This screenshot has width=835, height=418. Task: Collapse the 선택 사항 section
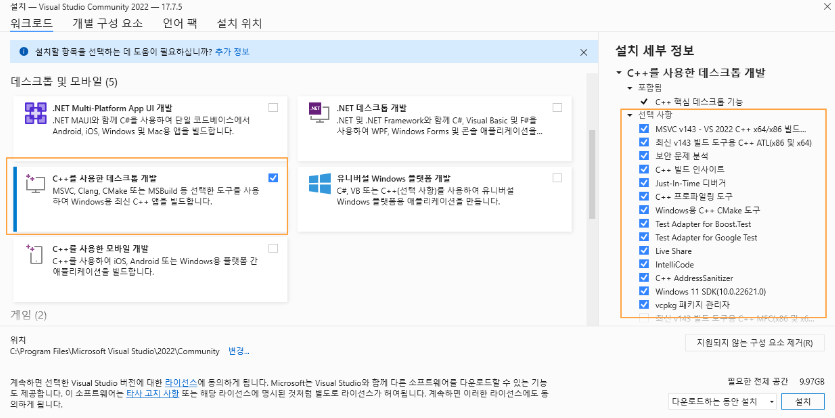coord(630,115)
